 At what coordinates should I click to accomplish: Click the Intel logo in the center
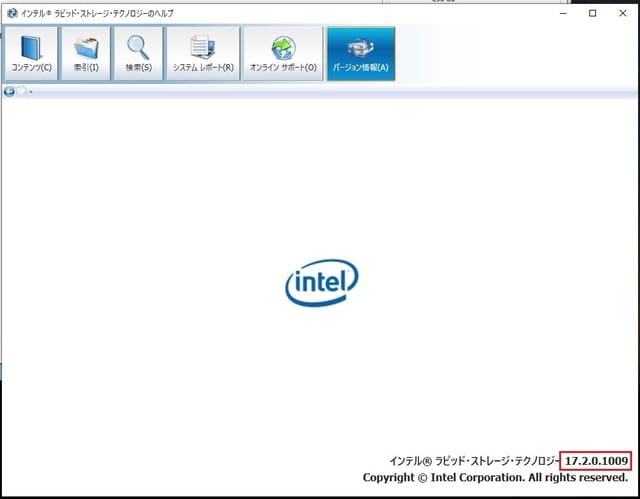pyautogui.click(x=322, y=282)
